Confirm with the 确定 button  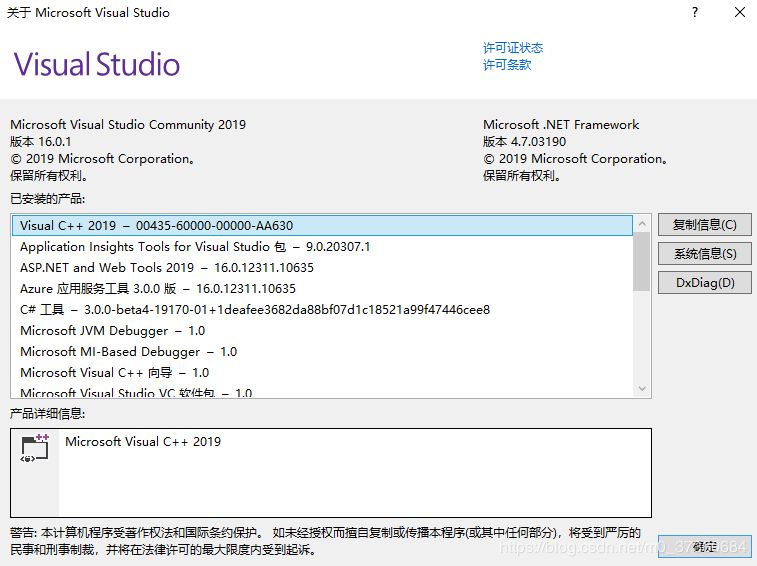point(704,547)
